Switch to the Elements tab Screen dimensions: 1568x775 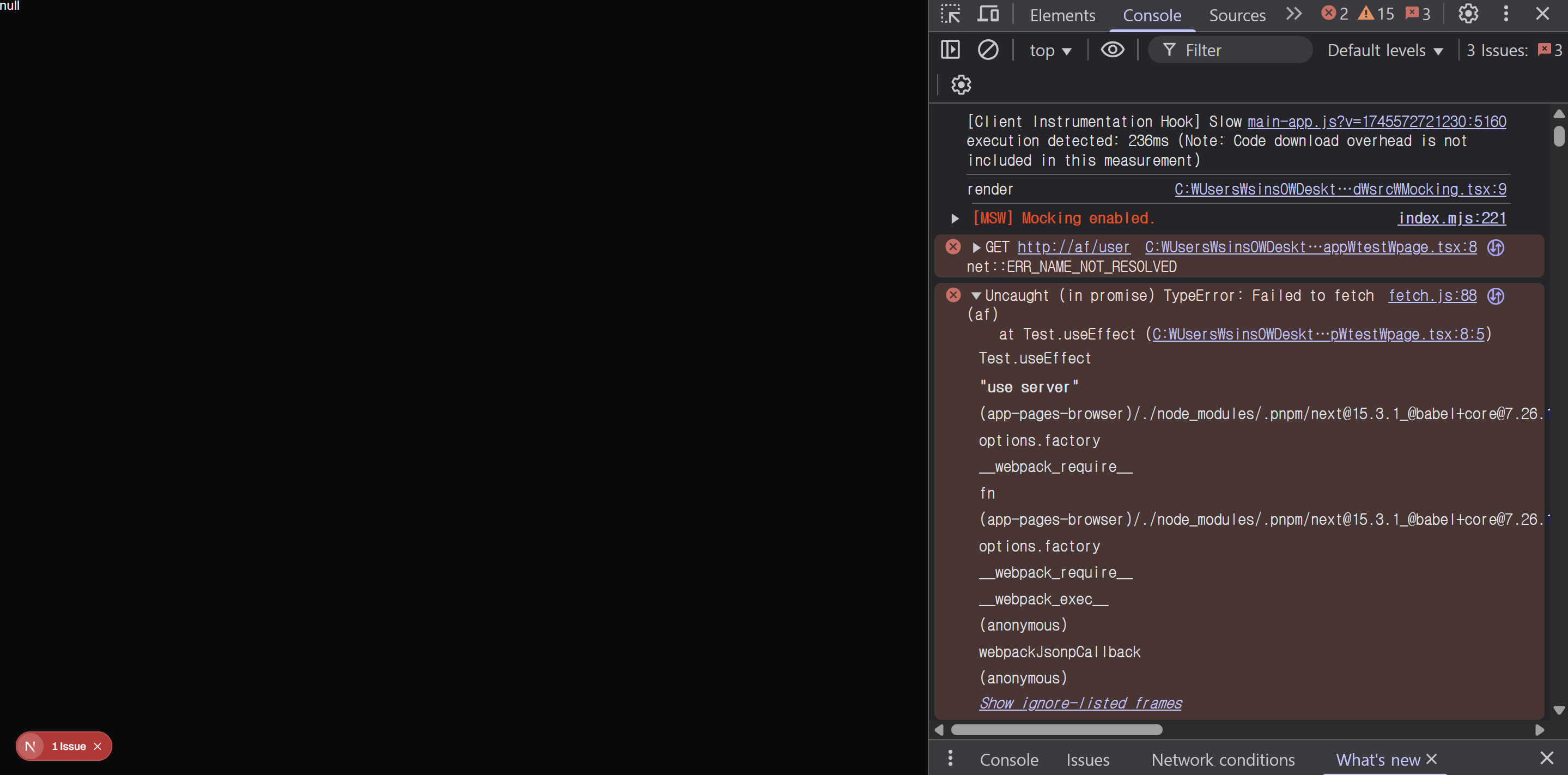click(1062, 15)
